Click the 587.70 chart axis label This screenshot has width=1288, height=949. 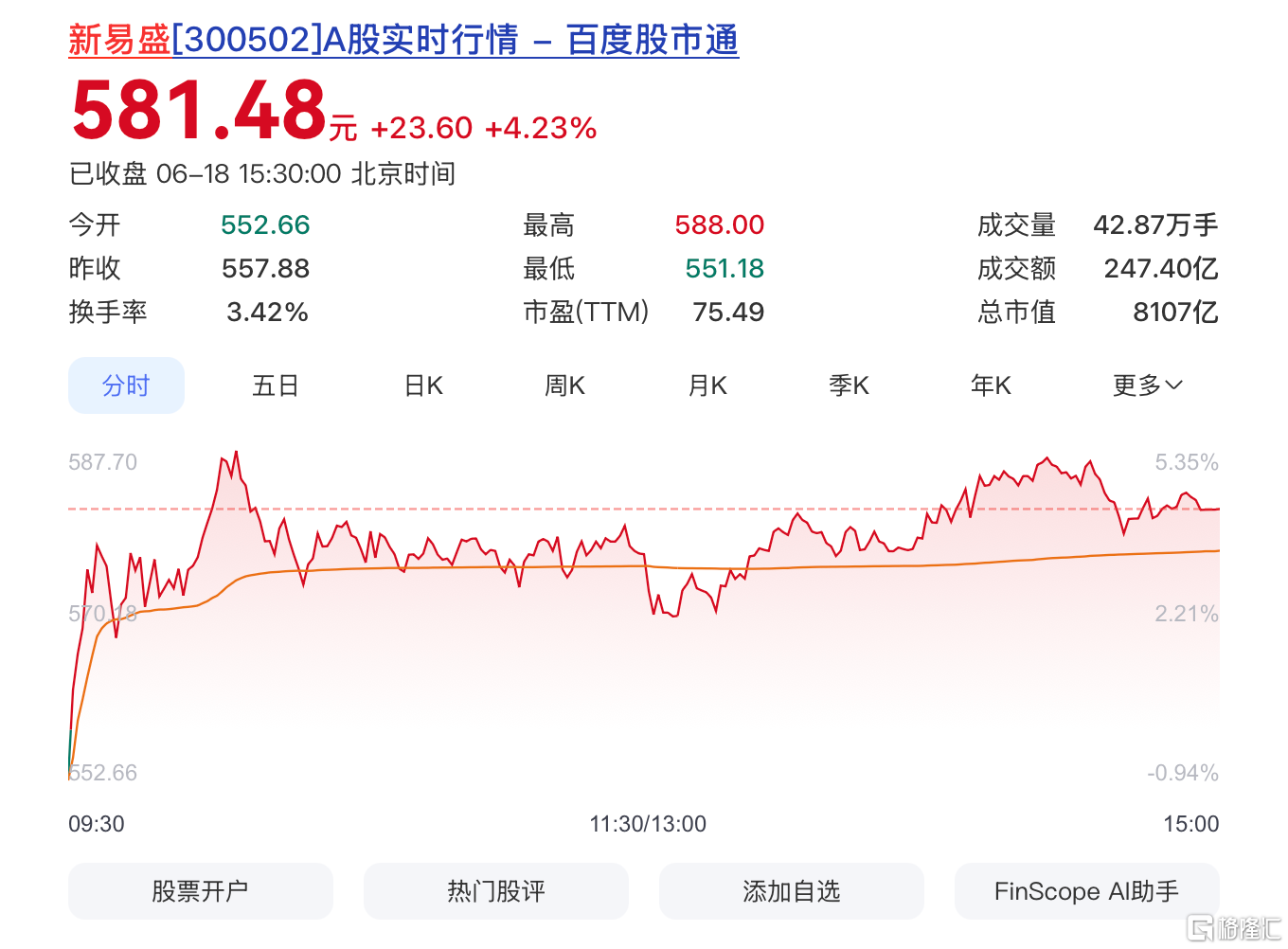[102, 462]
